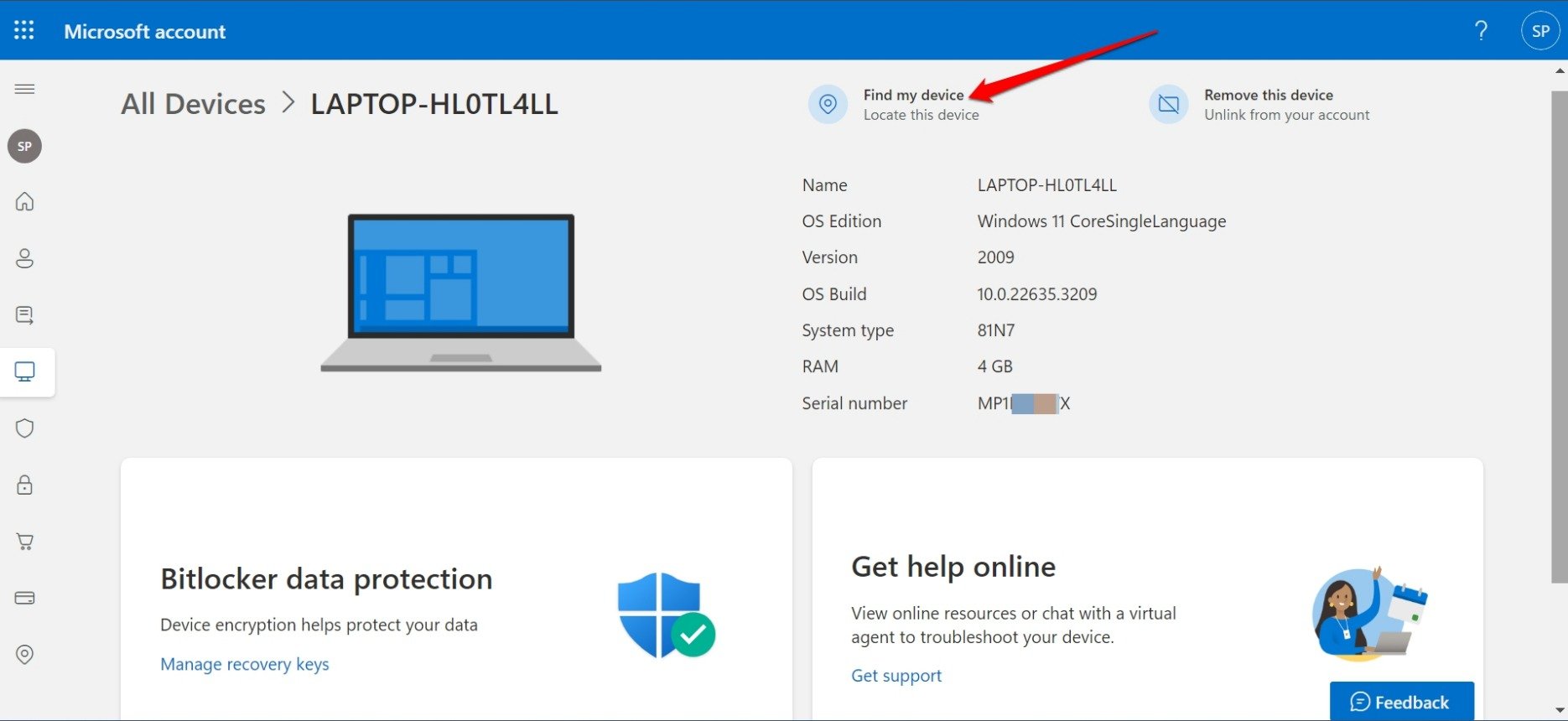The image size is (1568, 721).
Task: Click the Microsoft account header title
Action: 145,31
